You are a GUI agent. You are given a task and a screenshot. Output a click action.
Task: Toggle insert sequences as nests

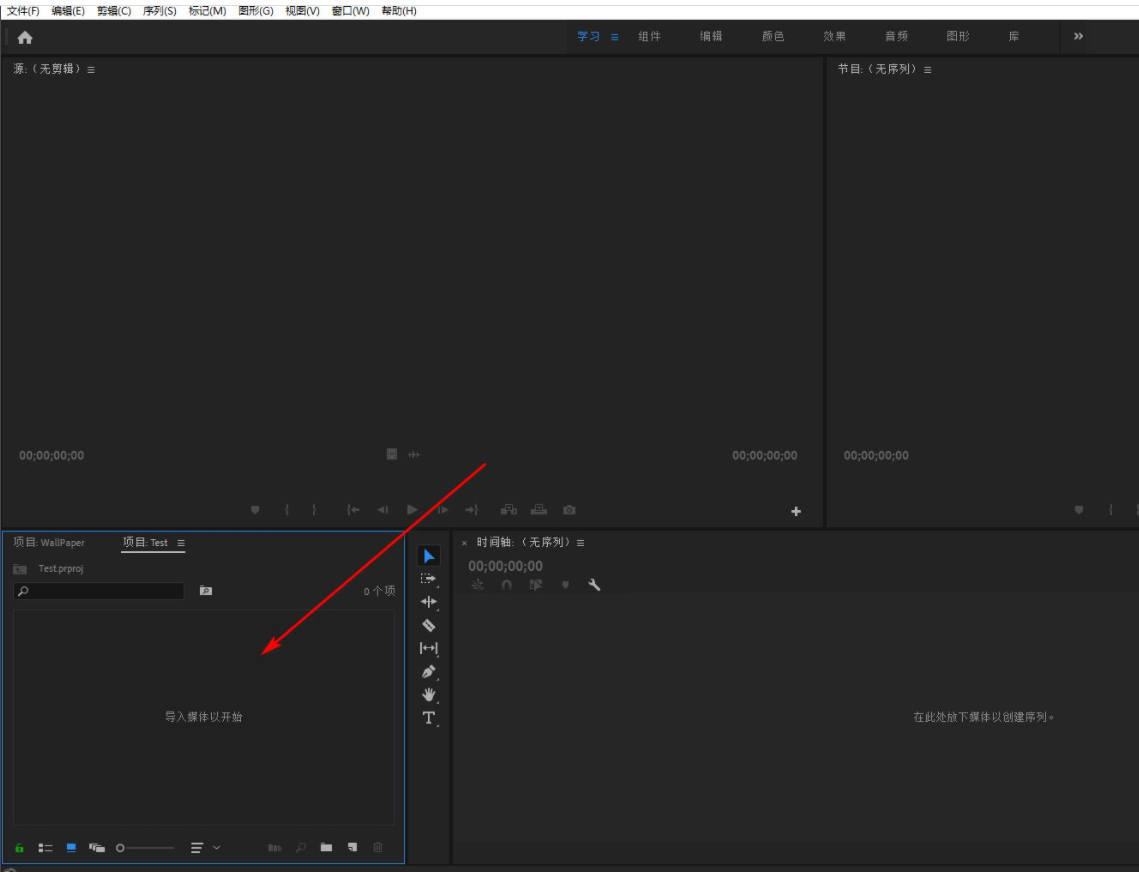click(477, 585)
